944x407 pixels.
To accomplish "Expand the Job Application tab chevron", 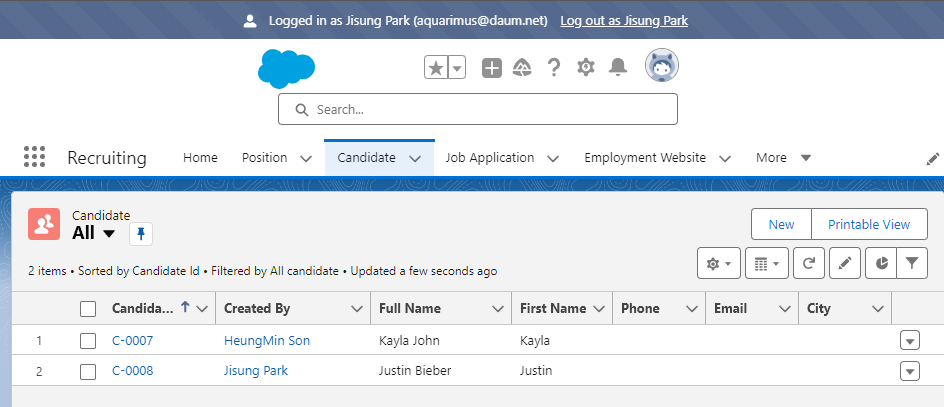I will (x=553, y=159).
